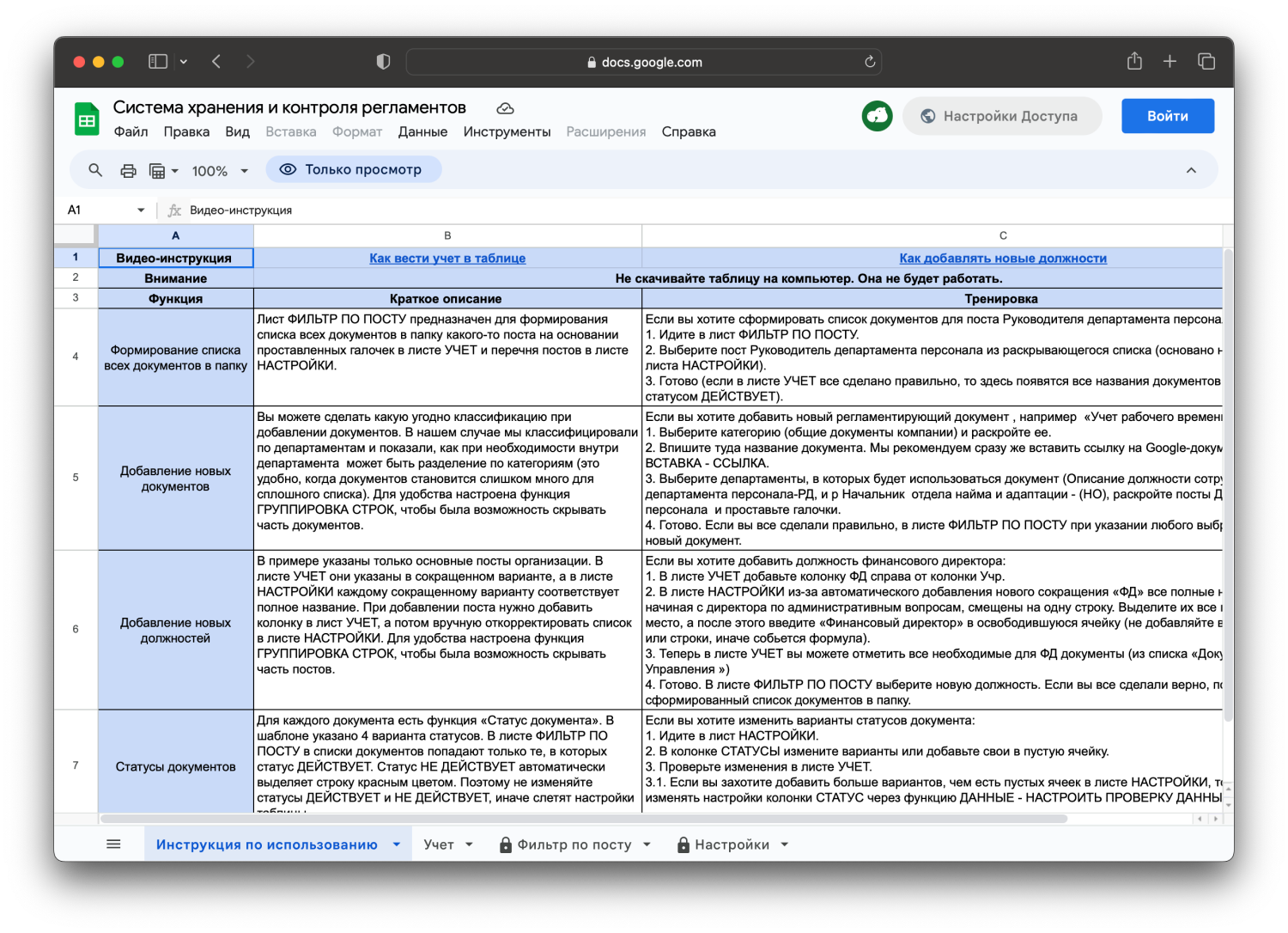Screen dimensions: 1288x933
Task: Open the Учет tab dropdown arrow
Action: [469, 845]
